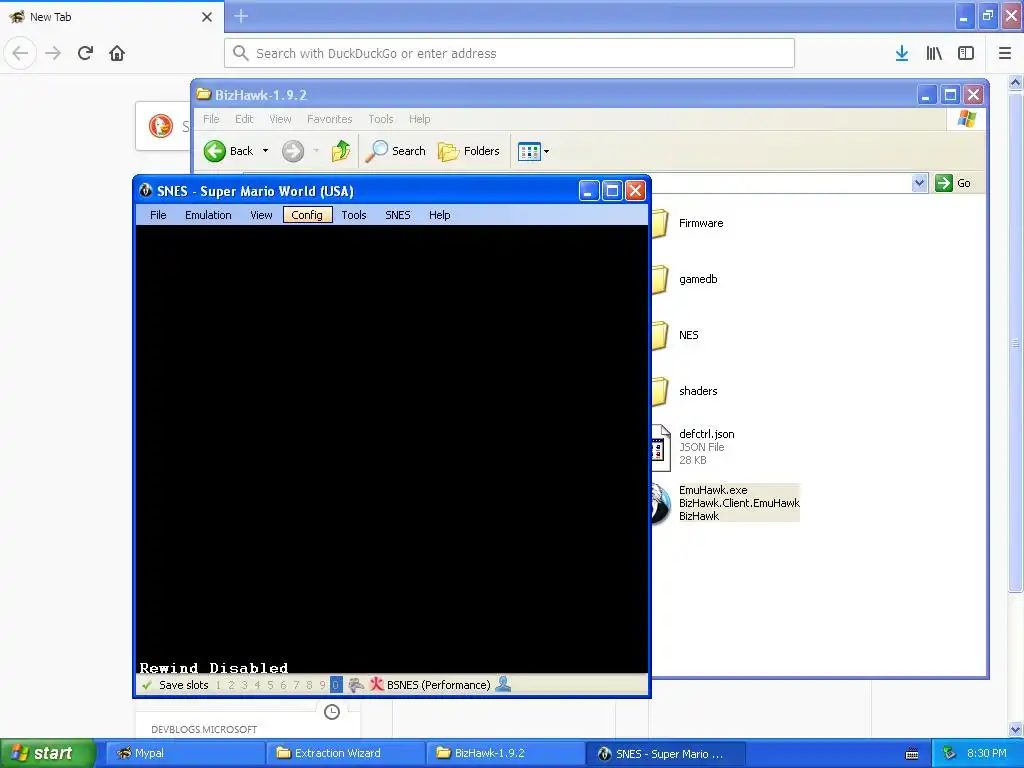Open the Back history dropdown arrow
Screen dimensions: 1024x768
click(265, 151)
